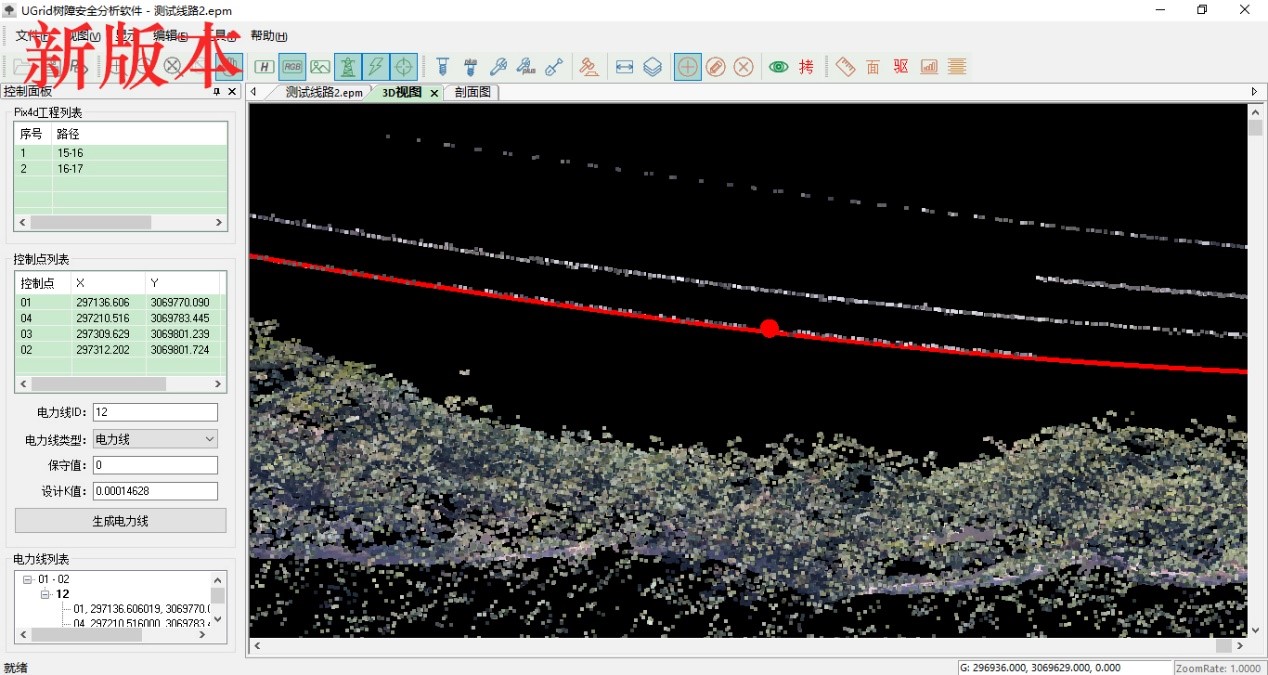Select the Pix4d row with path 16-17
This screenshot has width=1268, height=675.
point(121,169)
